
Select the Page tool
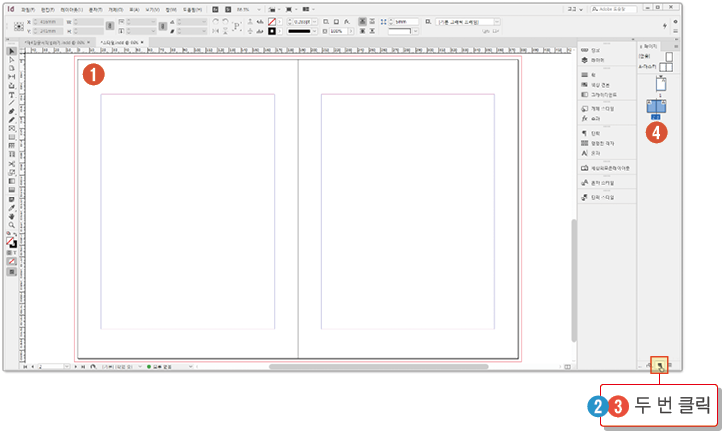pos(12,68)
